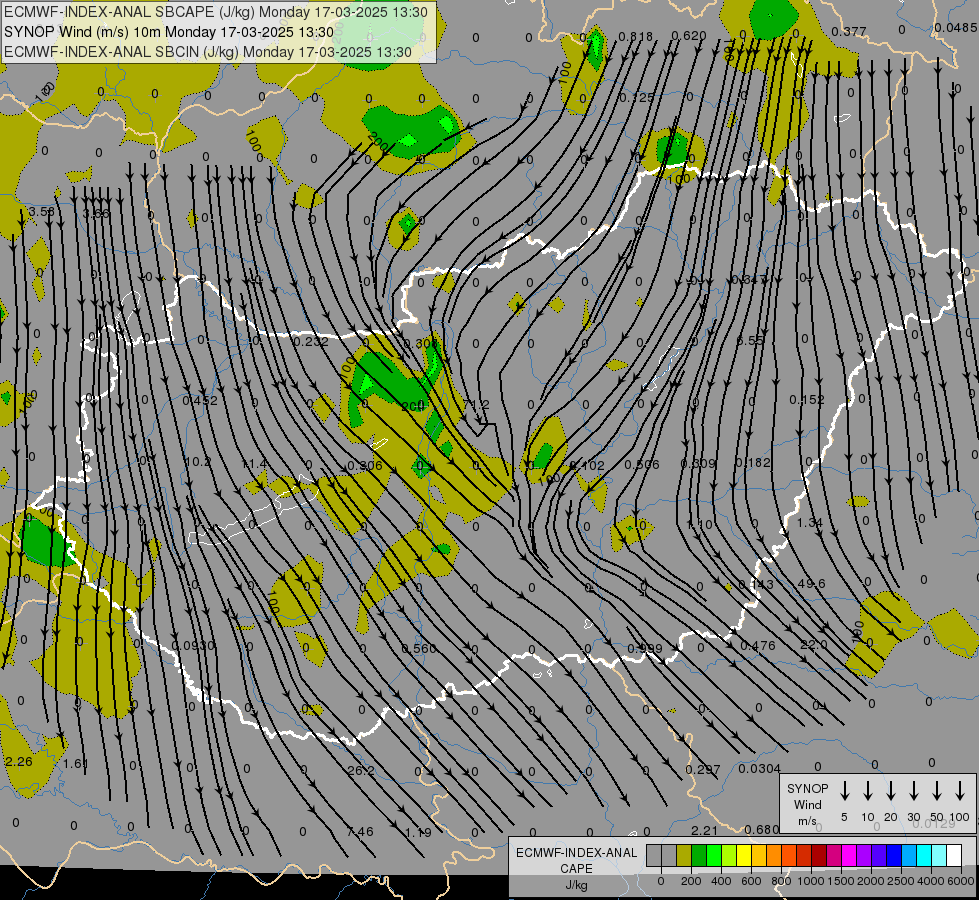Click the wind arrow above the 10 m/s label

867,791
